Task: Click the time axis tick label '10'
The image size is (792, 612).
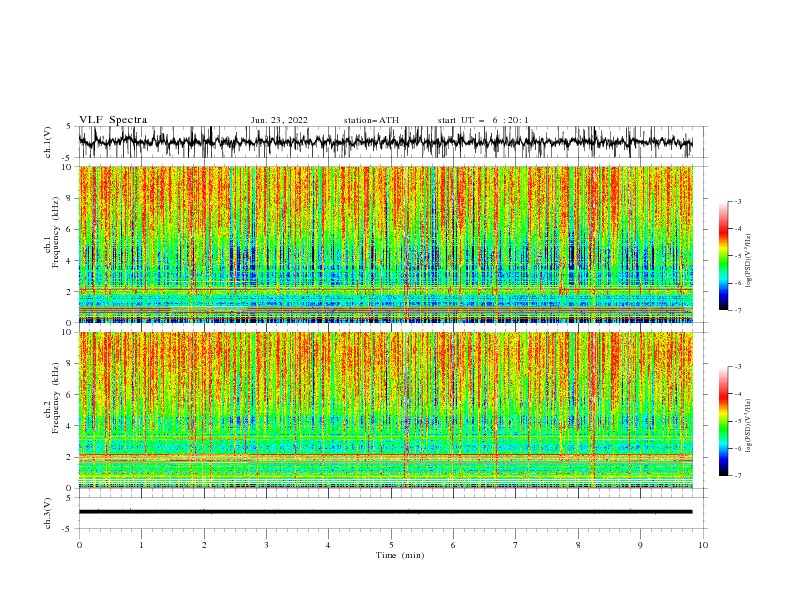Action: (x=703, y=545)
